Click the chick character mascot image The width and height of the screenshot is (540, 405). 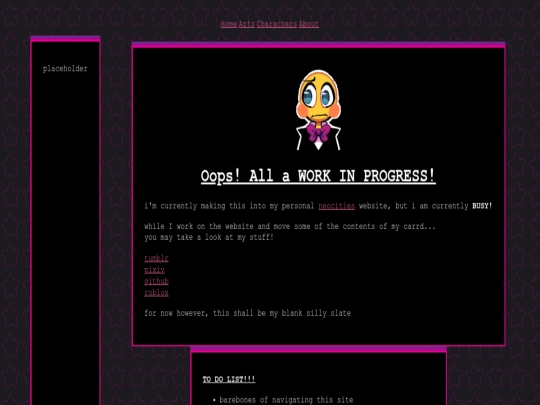coord(319,110)
